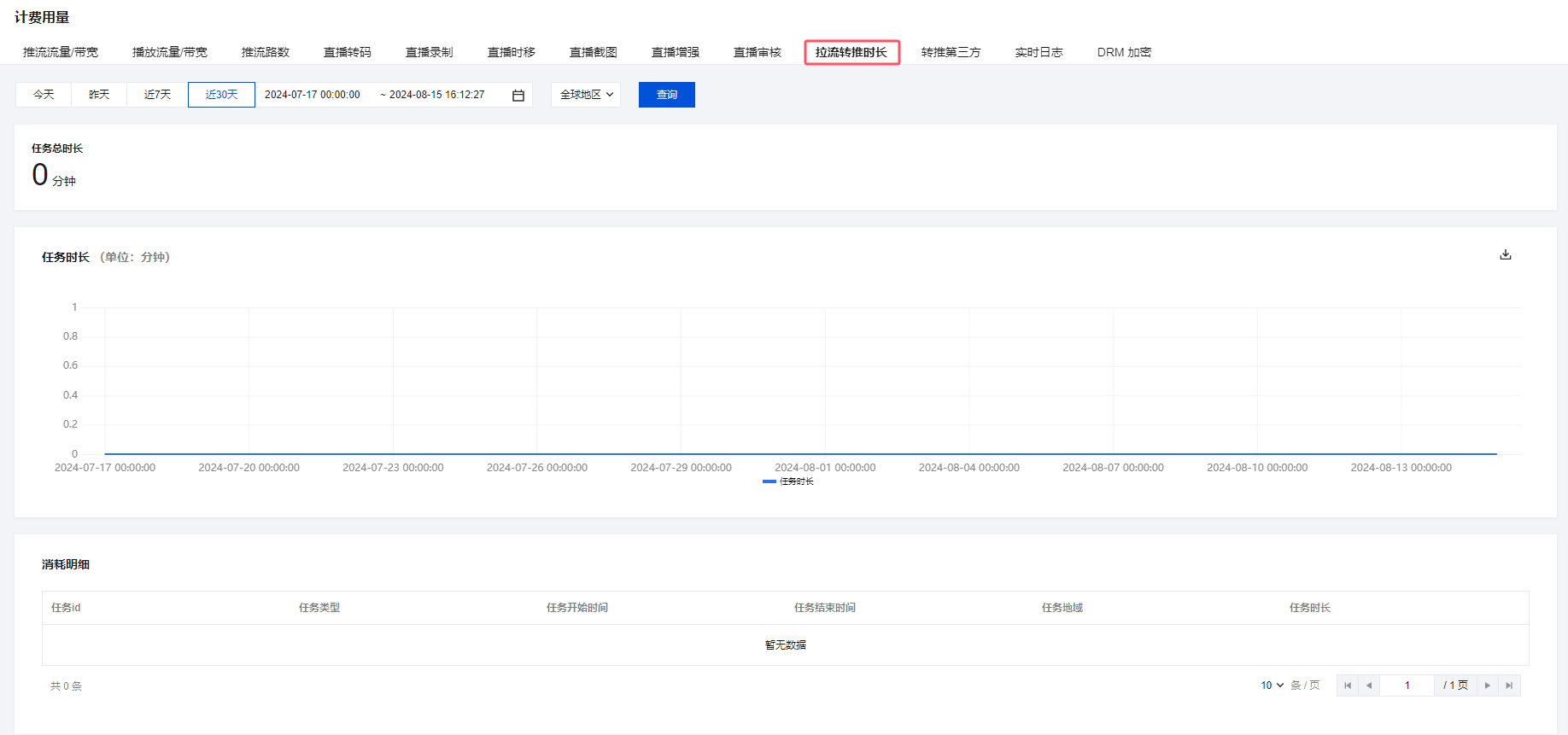Click the download chart data icon
Viewport: 1568px width, 735px height.
coord(1506,254)
